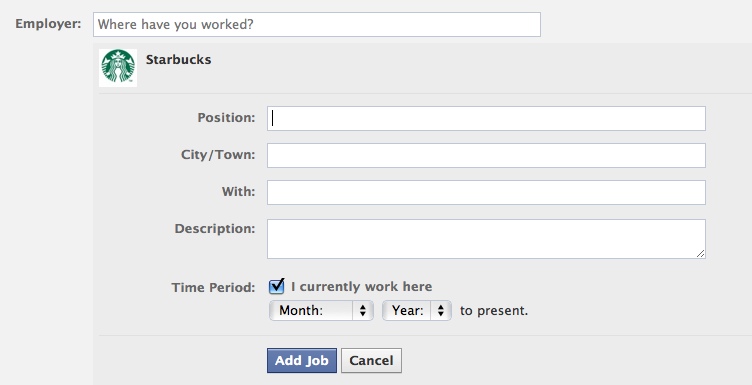The image size is (752, 385).
Task: Click the Month selector up-down arrows
Action: (x=363, y=311)
